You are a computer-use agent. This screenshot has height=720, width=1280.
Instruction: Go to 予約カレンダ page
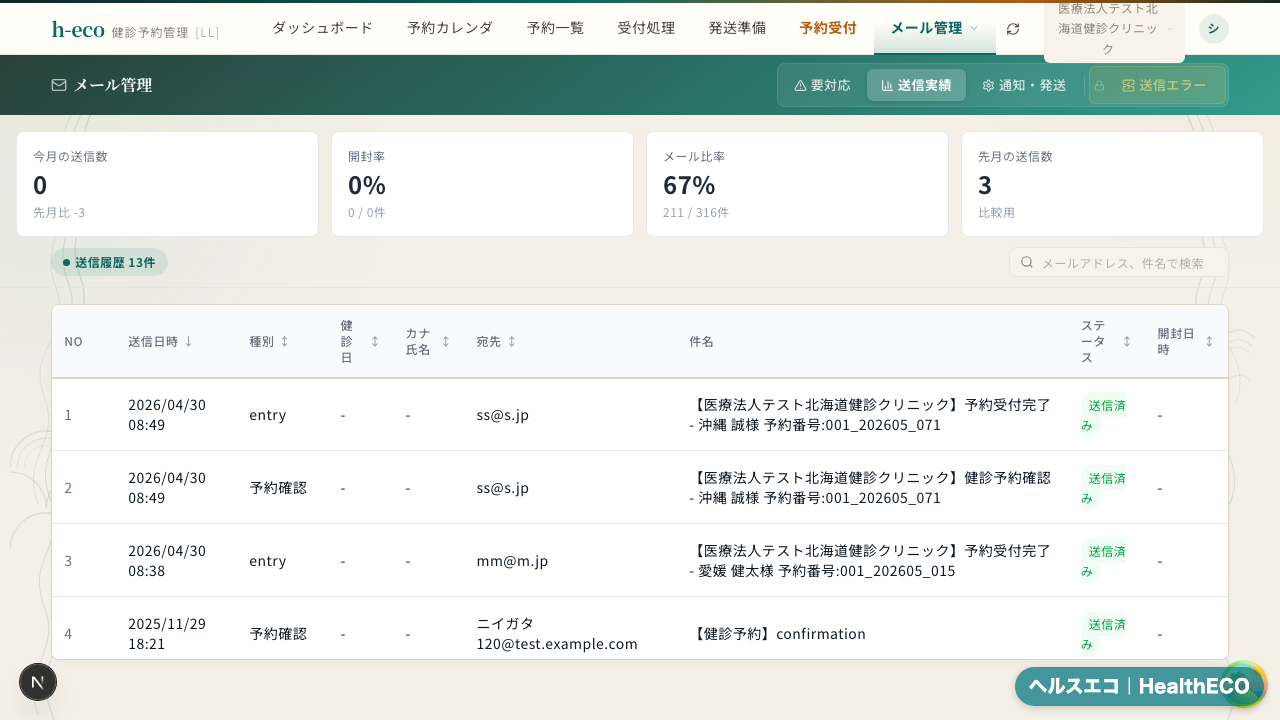pos(450,28)
